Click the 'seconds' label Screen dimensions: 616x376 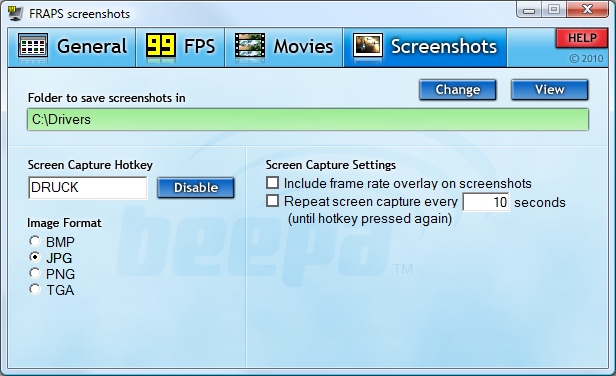tap(540, 202)
